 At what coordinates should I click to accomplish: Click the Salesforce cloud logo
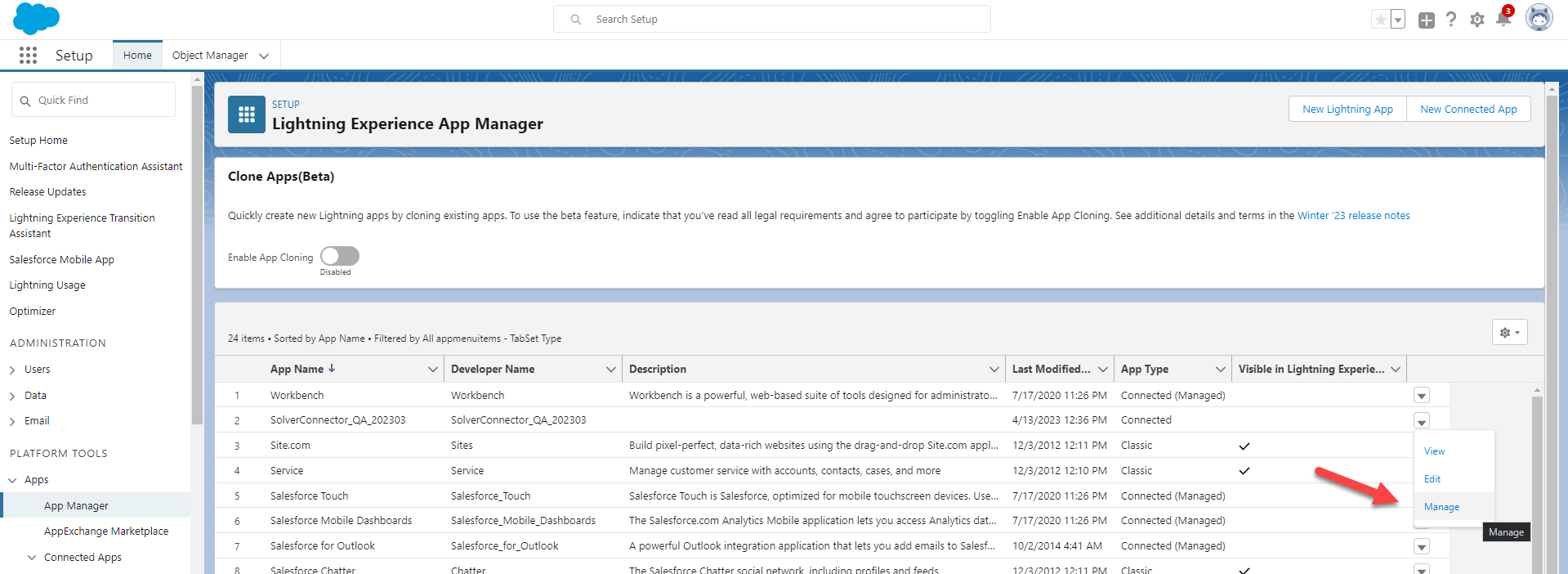click(36, 18)
